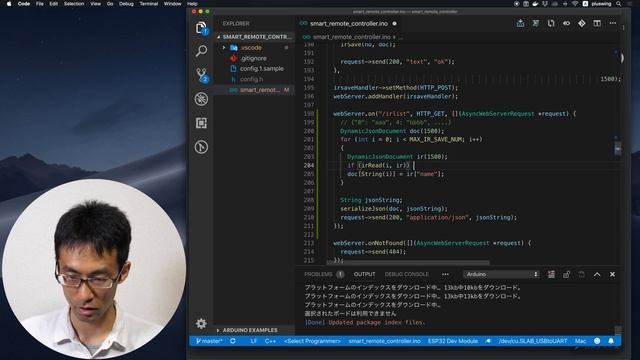Clear the output panel with list icon
The image size is (640, 360).
(551, 274)
